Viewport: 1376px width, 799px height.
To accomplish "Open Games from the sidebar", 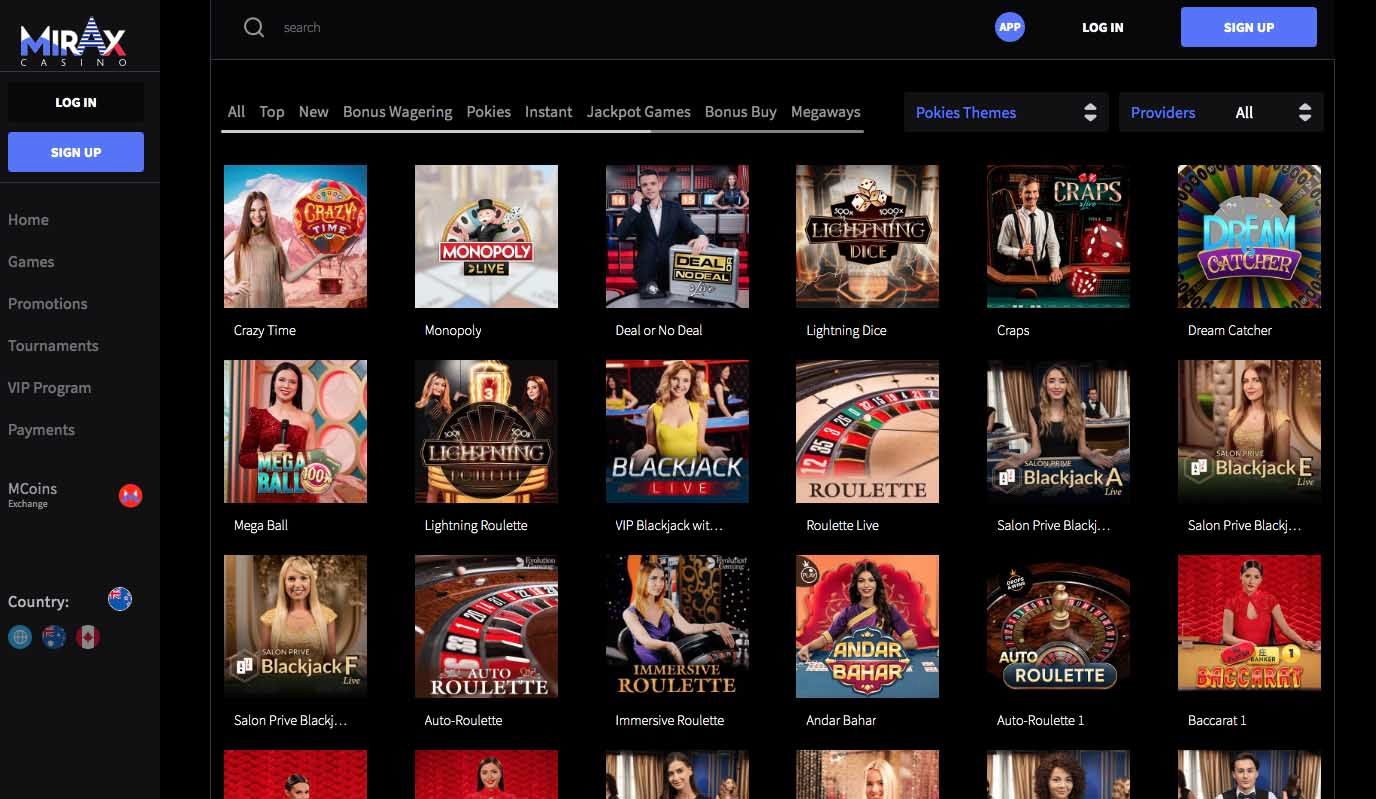I will pyautogui.click(x=31, y=261).
